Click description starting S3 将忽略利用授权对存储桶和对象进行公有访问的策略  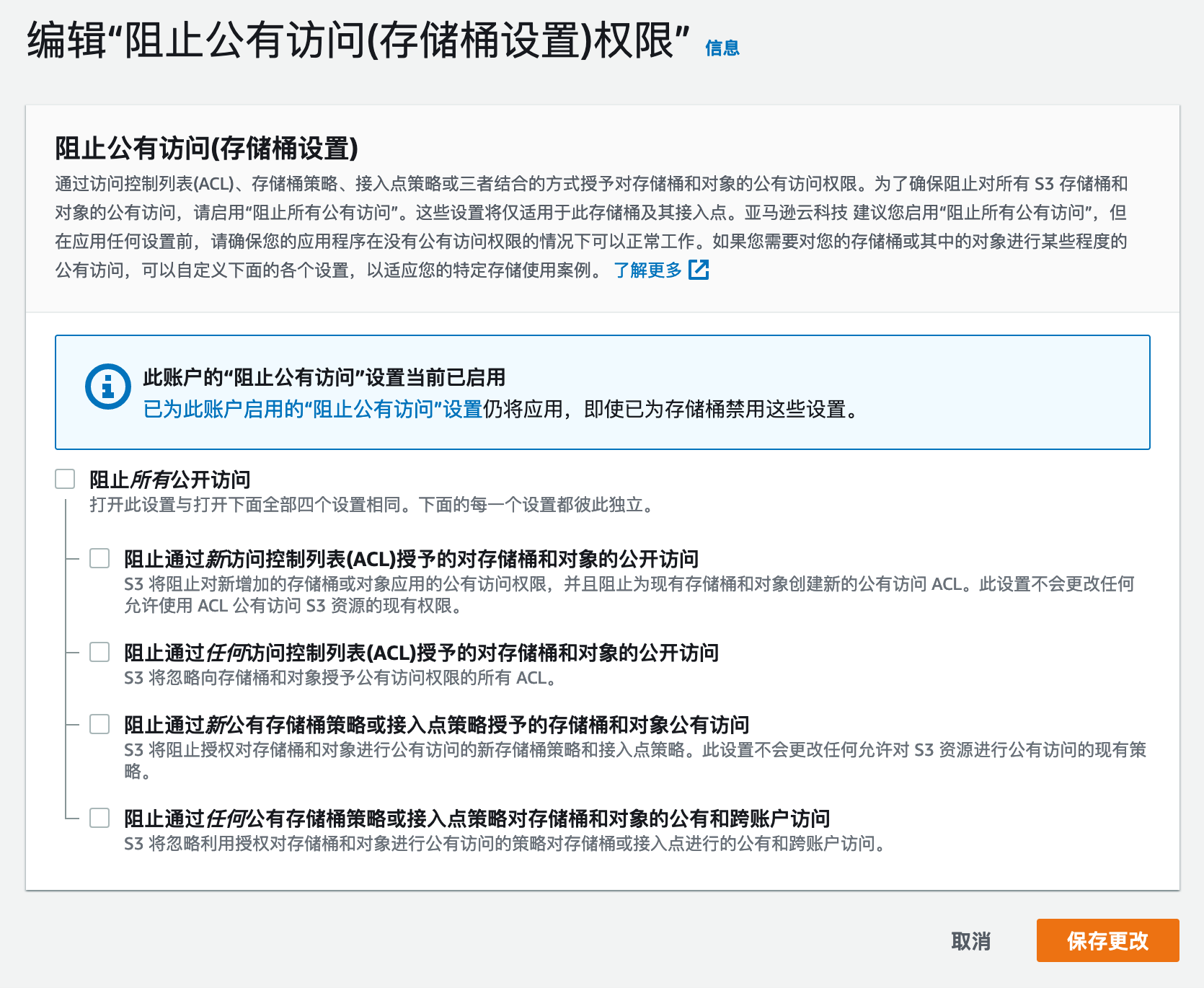pyautogui.click(x=505, y=844)
